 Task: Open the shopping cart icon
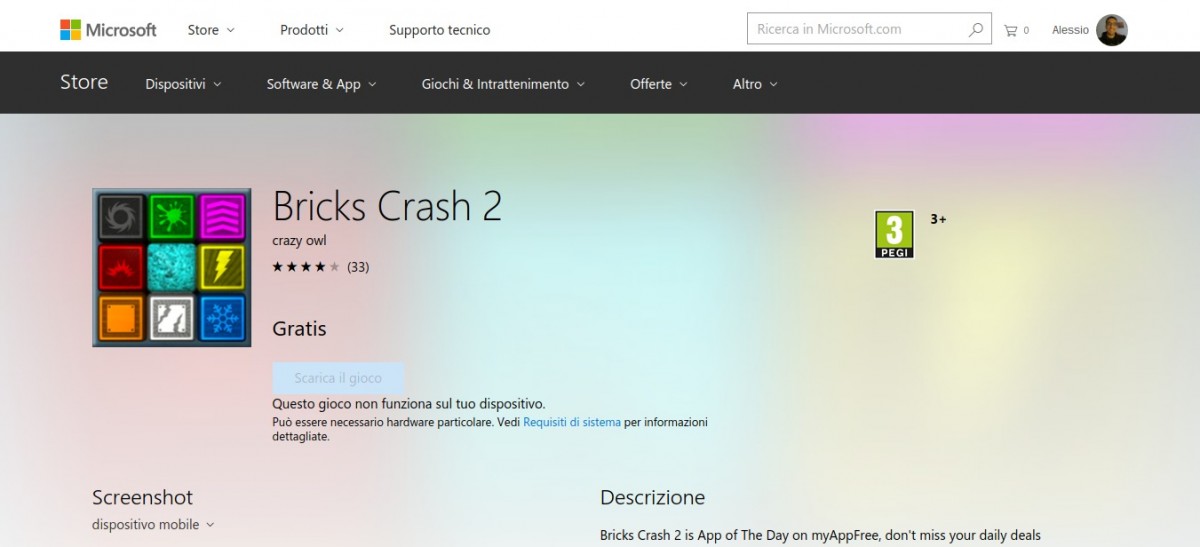(1011, 30)
